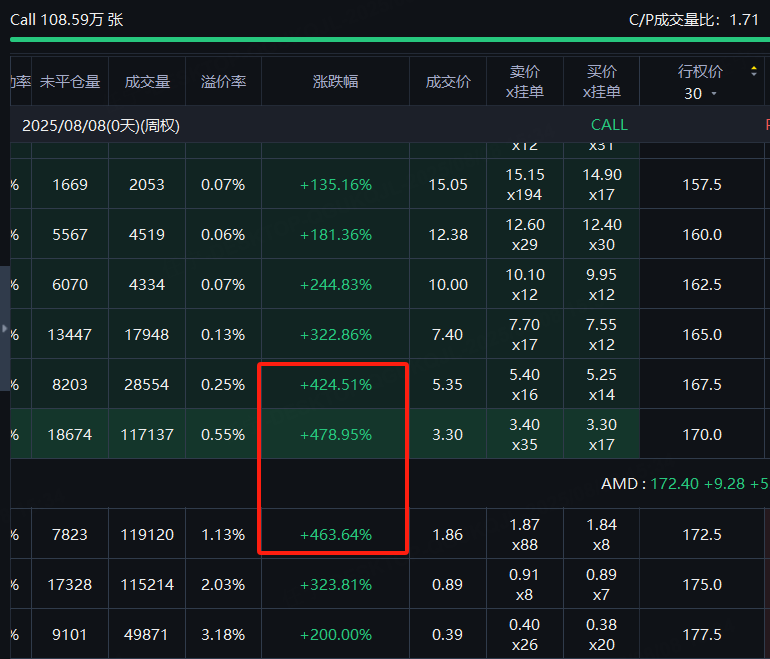Click the 卖价 x挂单 column header
The height and width of the screenshot is (659, 770).
[x=525, y=82]
